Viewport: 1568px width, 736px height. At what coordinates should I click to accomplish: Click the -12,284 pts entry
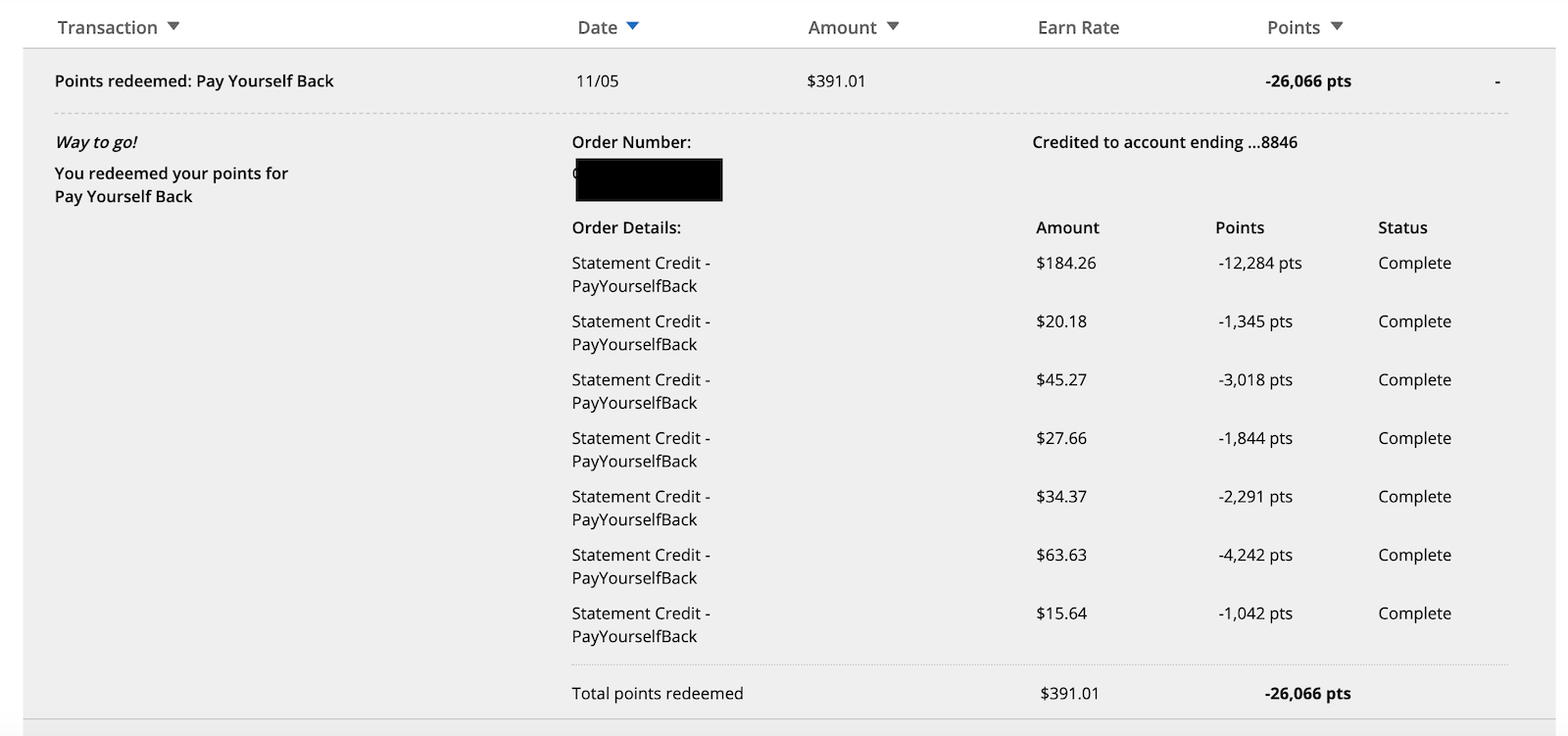click(1259, 263)
